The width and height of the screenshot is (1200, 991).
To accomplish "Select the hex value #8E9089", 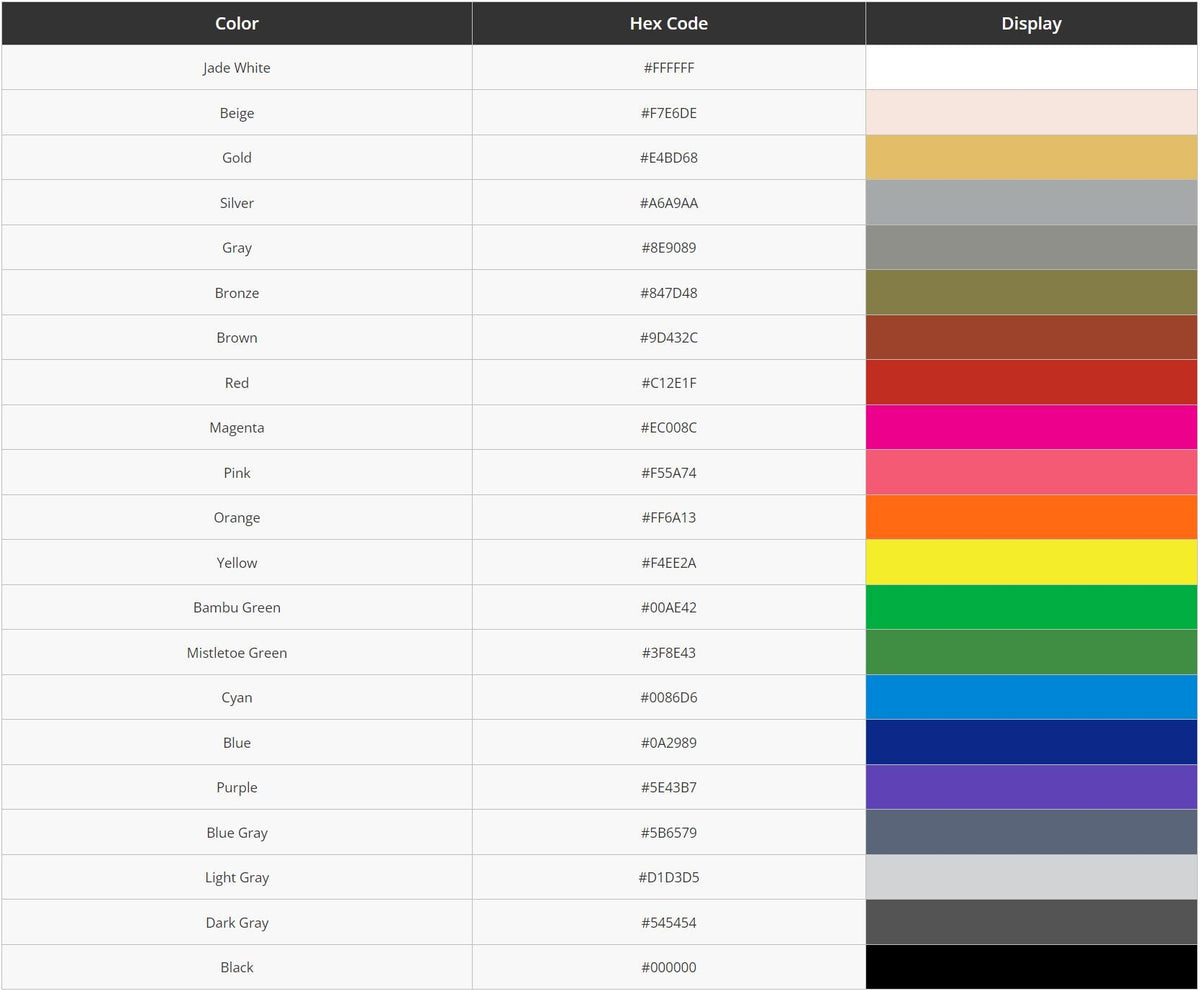I will point(669,248).
